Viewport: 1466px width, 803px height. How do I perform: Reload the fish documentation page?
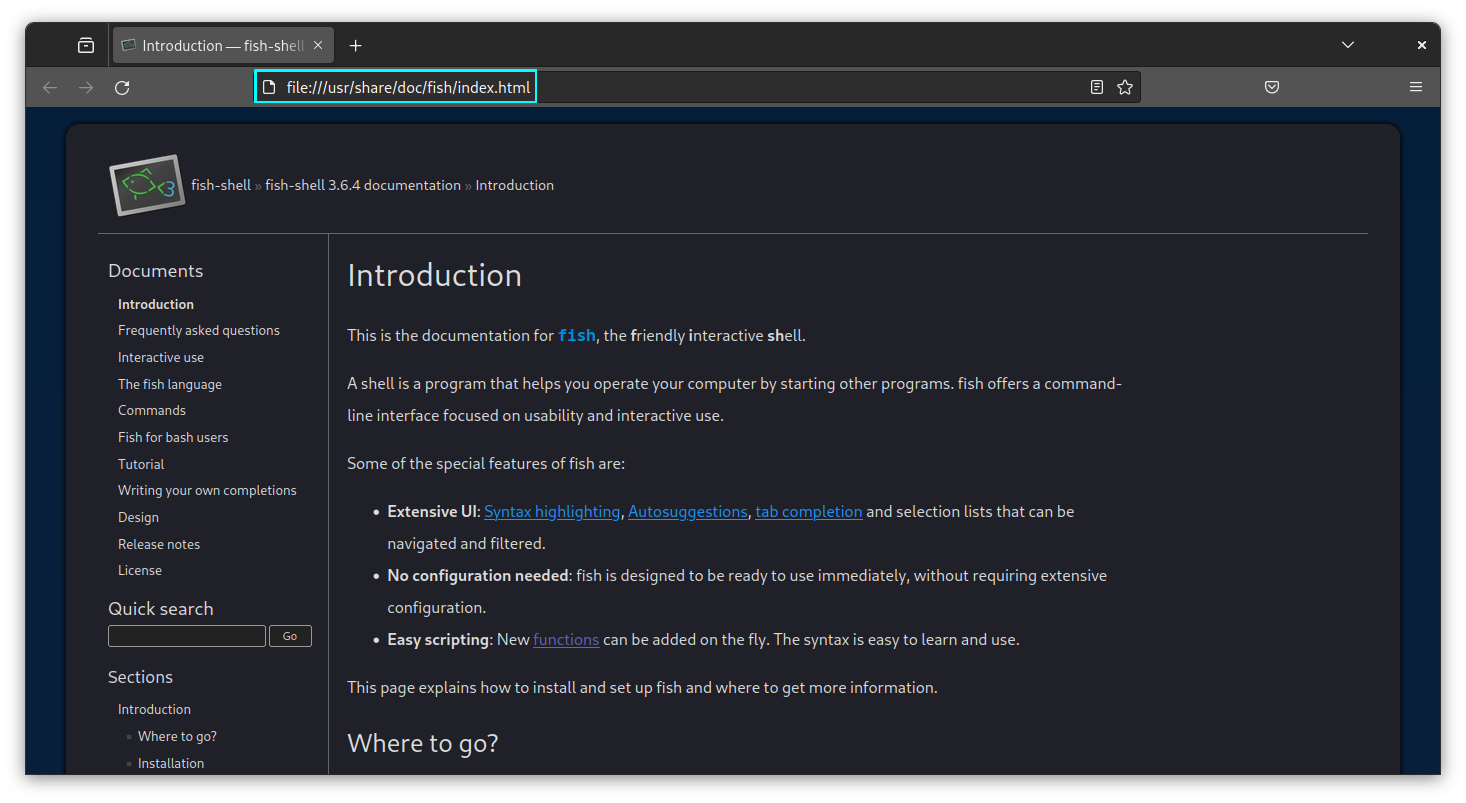tap(122, 88)
